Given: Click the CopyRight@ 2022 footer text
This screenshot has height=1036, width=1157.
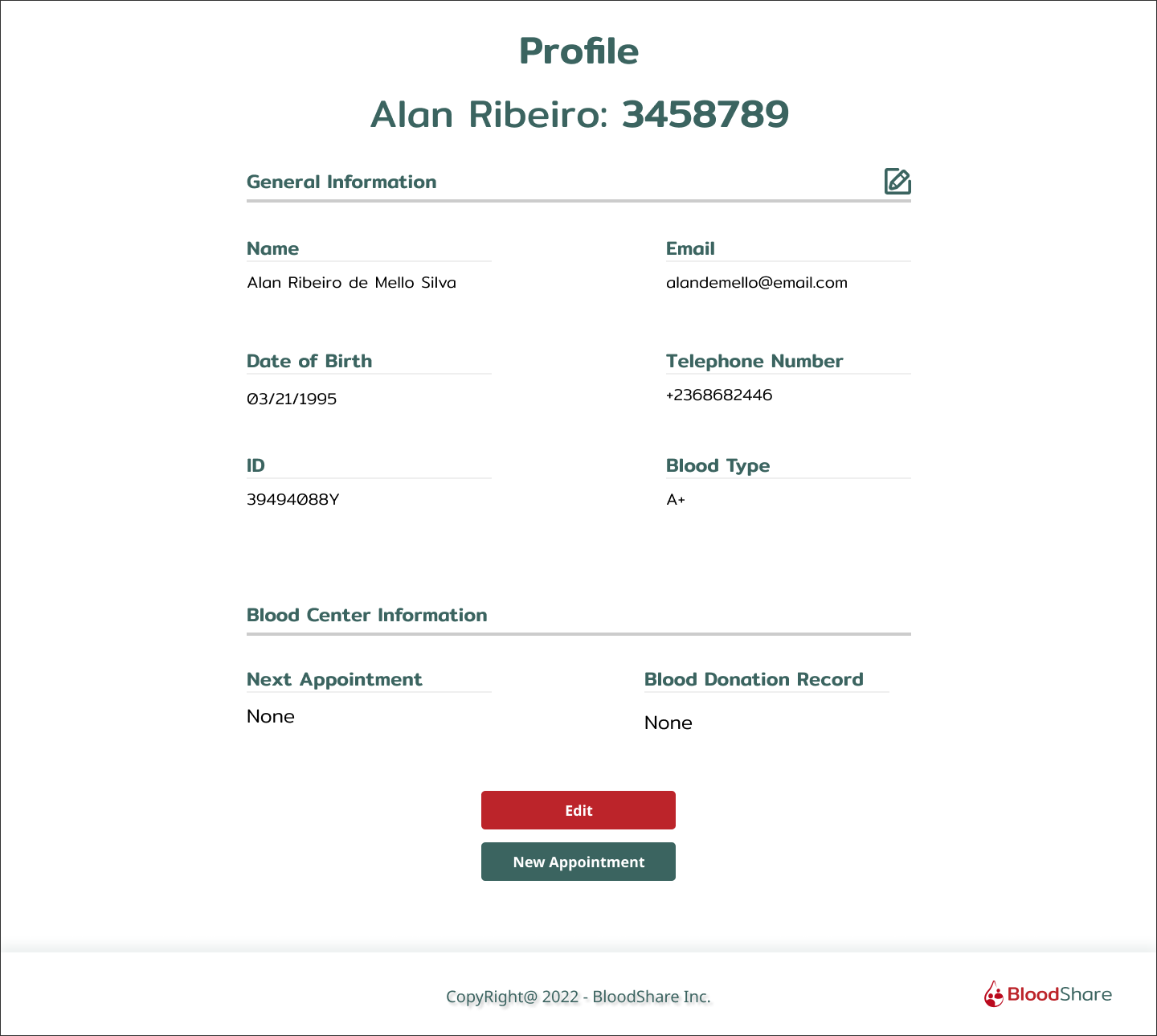Looking at the screenshot, I should (x=578, y=997).
